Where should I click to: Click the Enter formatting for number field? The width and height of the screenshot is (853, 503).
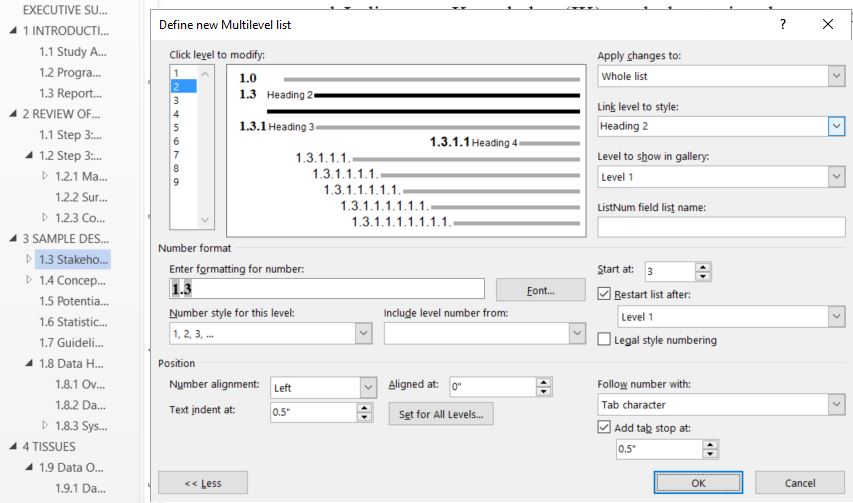point(326,289)
